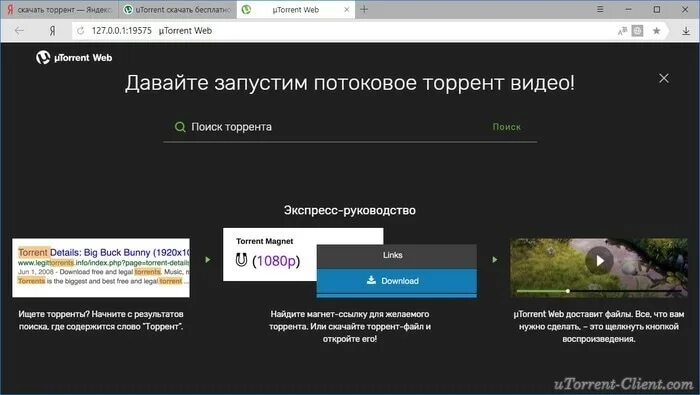Image resolution: width=700 pixels, height=395 pixels.
Task: Click the Давайте запустим потоковое торрент видео heading
Action: click(350, 83)
